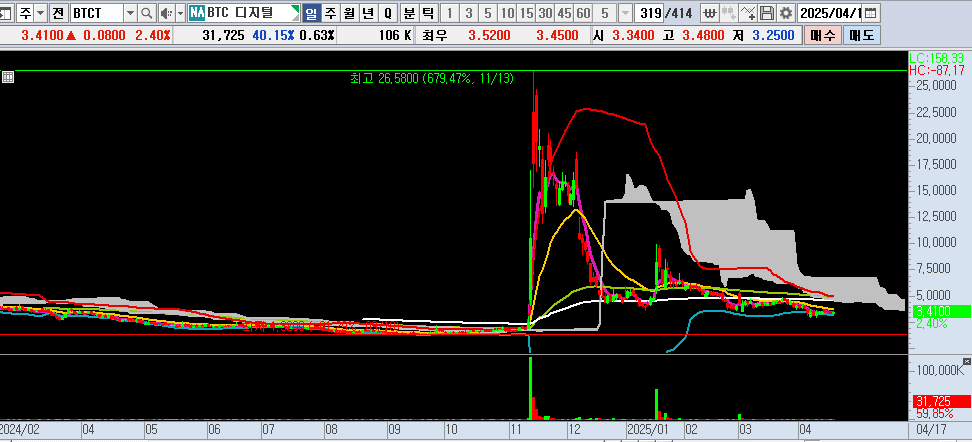Open the BTCT ticker dropdown arrow

(x=130, y=12)
